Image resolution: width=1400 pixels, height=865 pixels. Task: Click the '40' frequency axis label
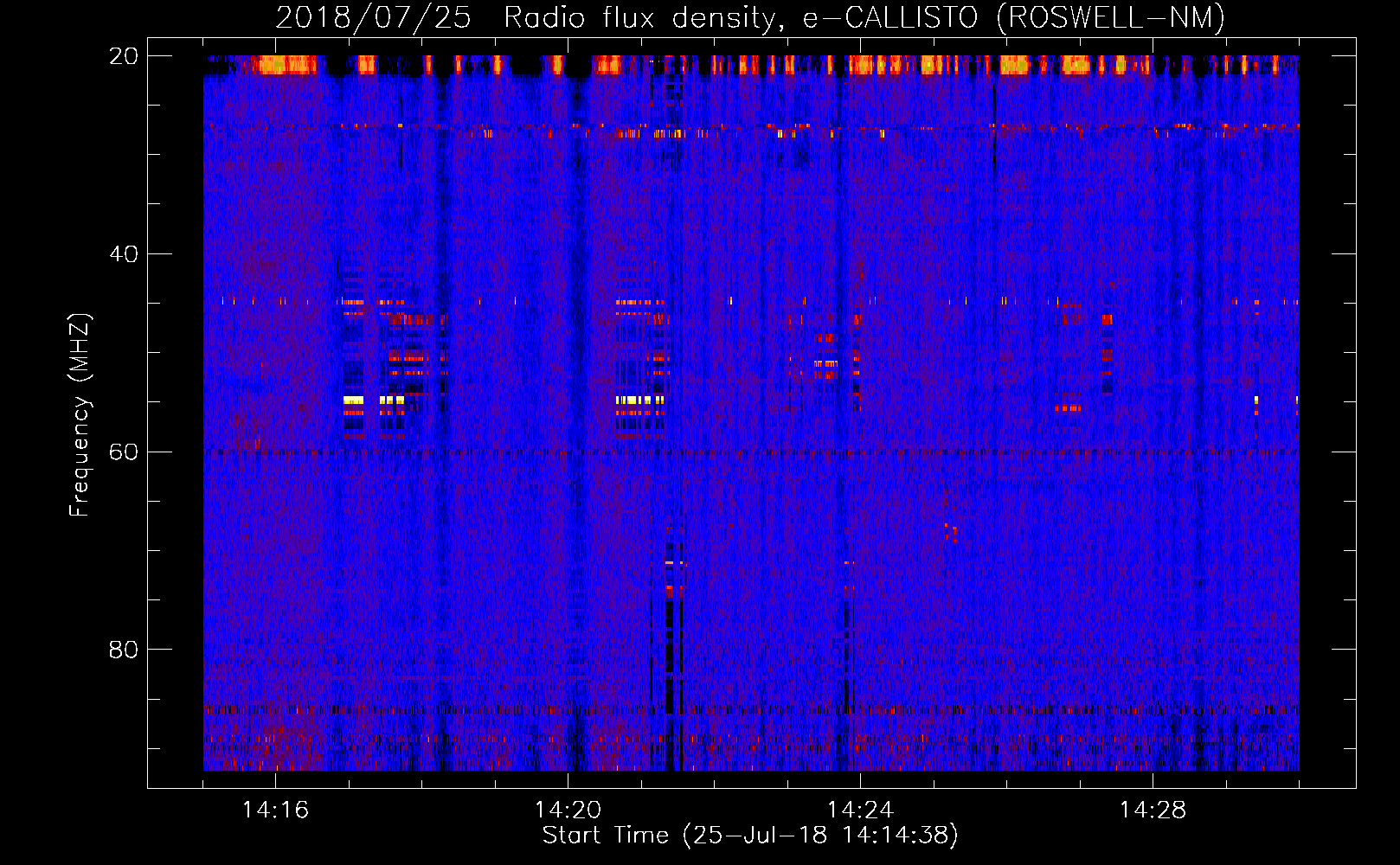(x=123, y=254)
